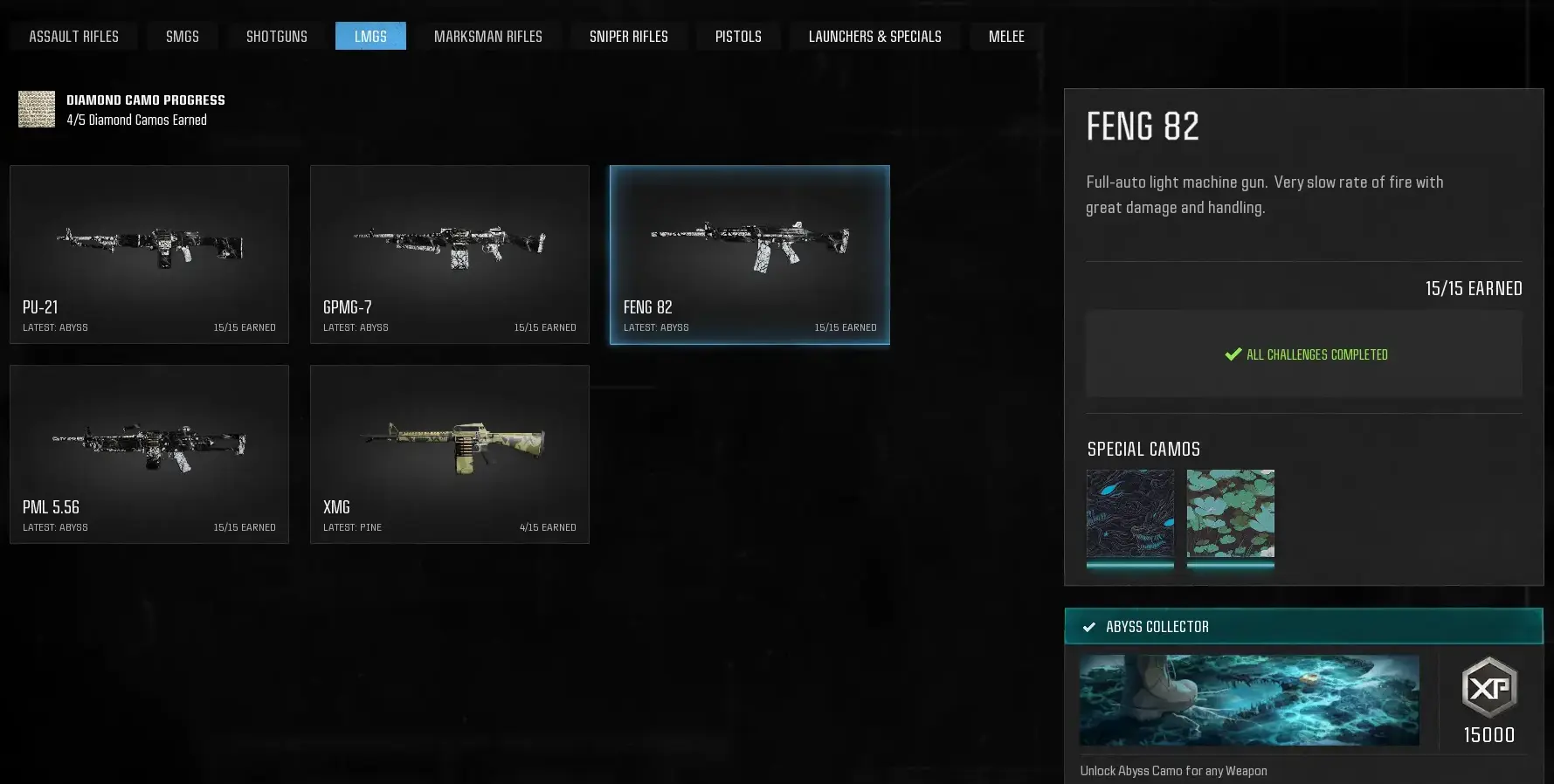
Task: Open the XMG weapon card
Action: pos(450,454)
